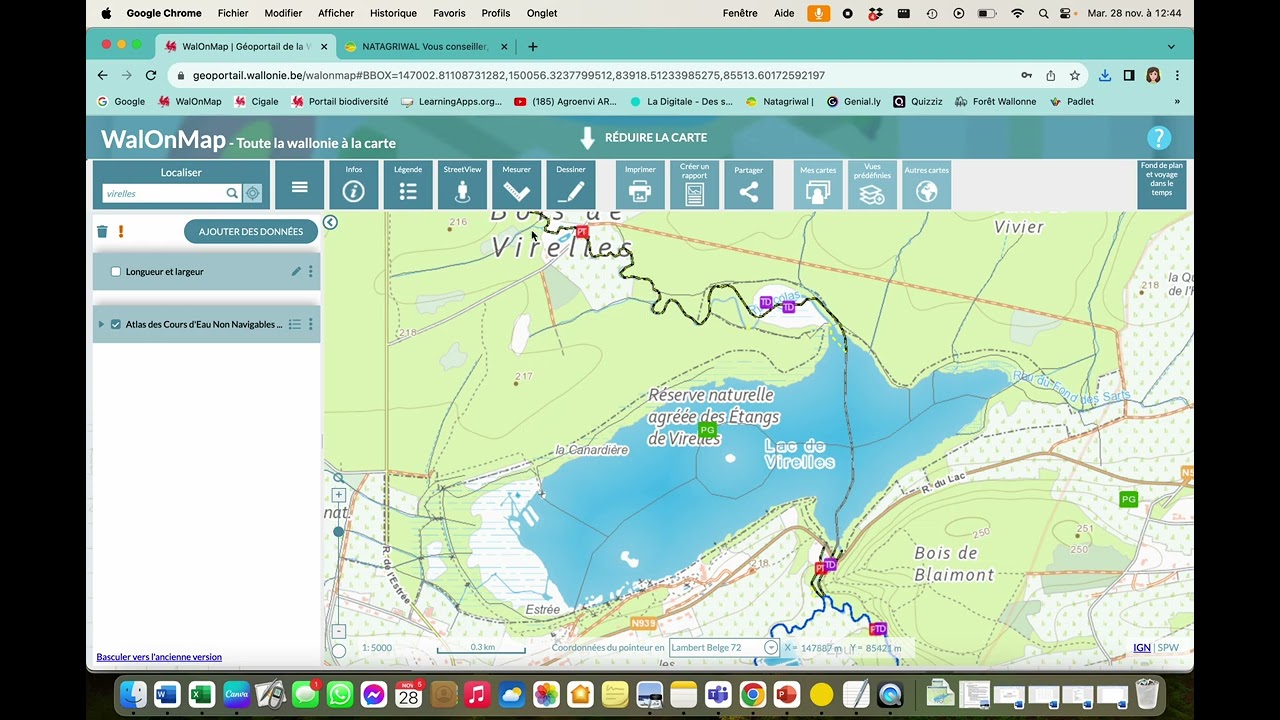1280x720 pixels.
Task: Check the Longueur et largeur checkbox
Action: [x=116, y=272]
